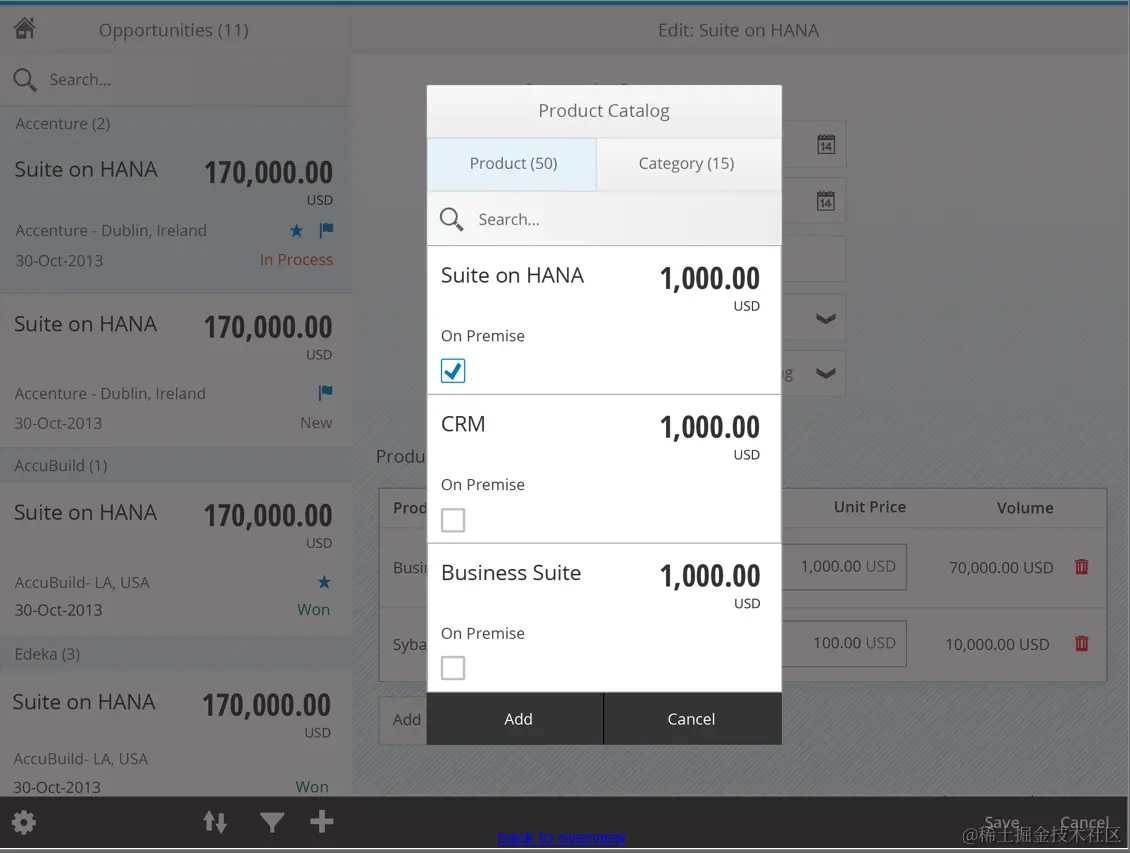This screenshot has width=1130, height=853.
Task: Click the Business Suite product name in catalog
Action: (511, 573)
